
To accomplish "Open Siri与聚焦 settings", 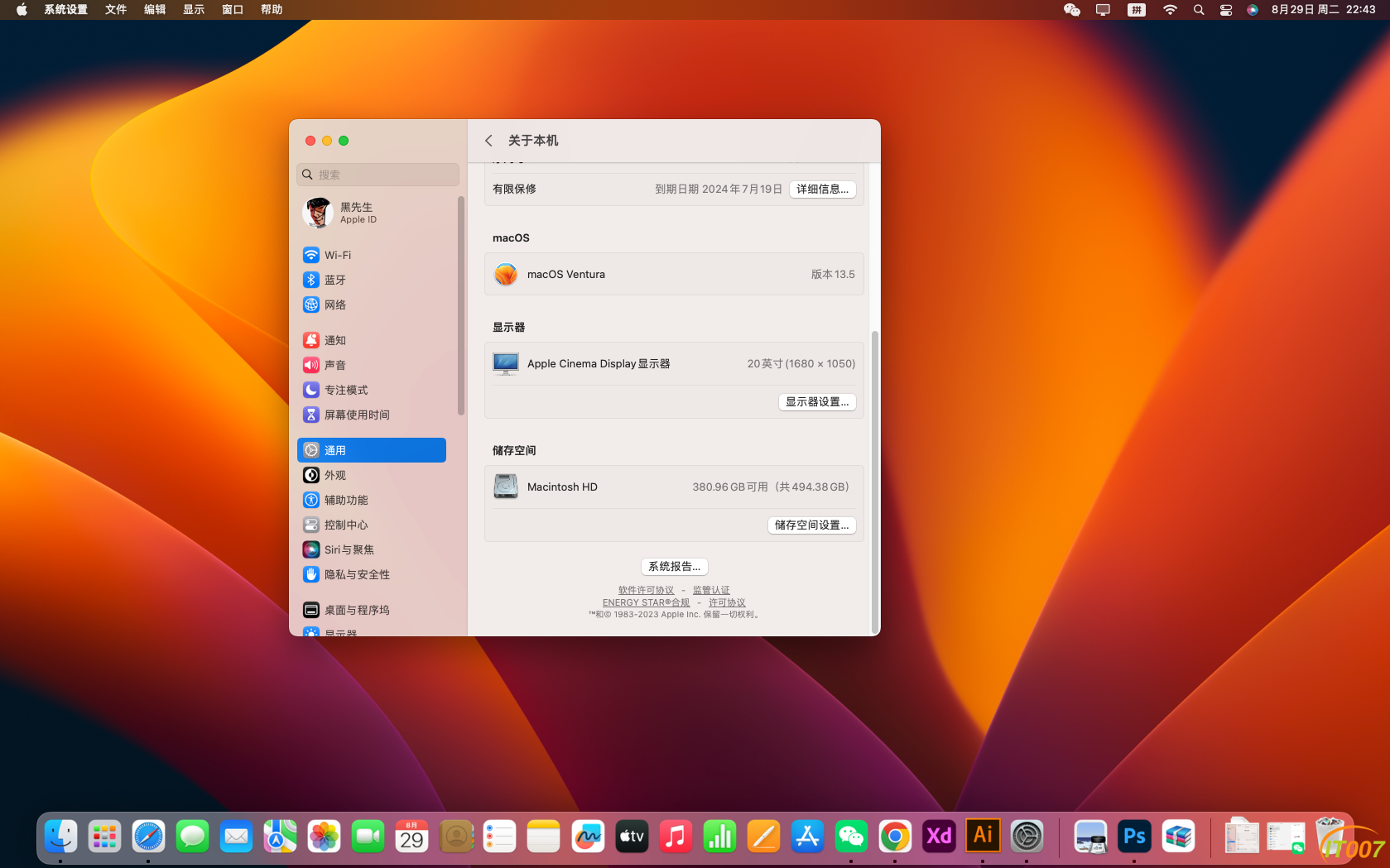I will tap(372, 549).
